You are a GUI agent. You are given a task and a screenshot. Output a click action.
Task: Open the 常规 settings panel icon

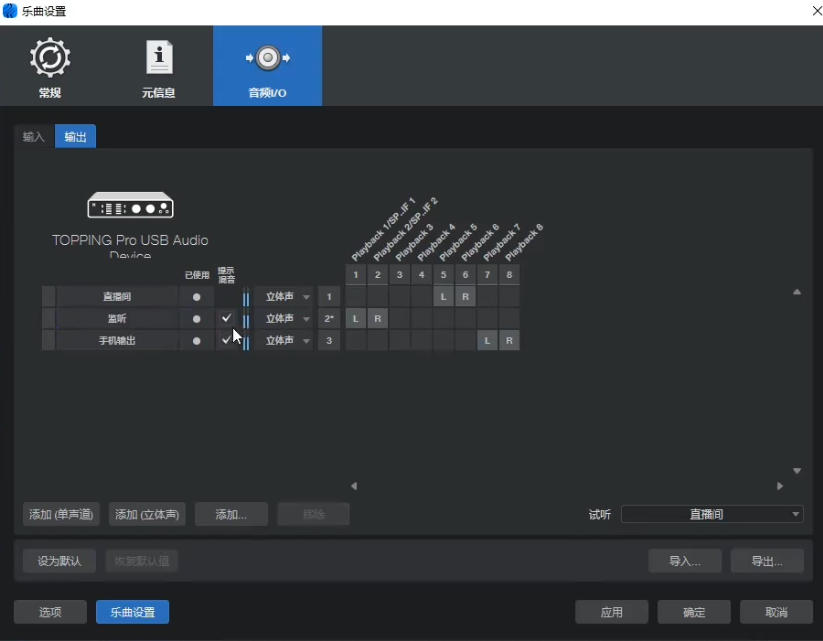tap(49, 65)
